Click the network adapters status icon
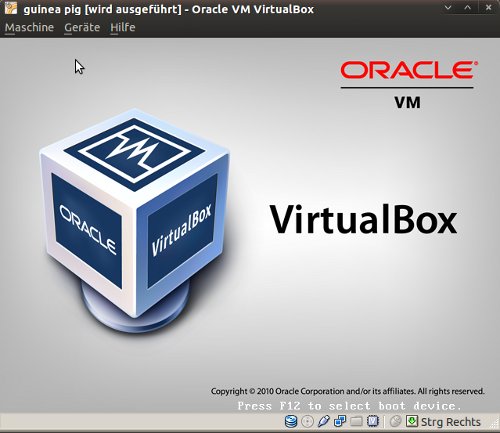500x433 pixels. click(x=340, y=421)
